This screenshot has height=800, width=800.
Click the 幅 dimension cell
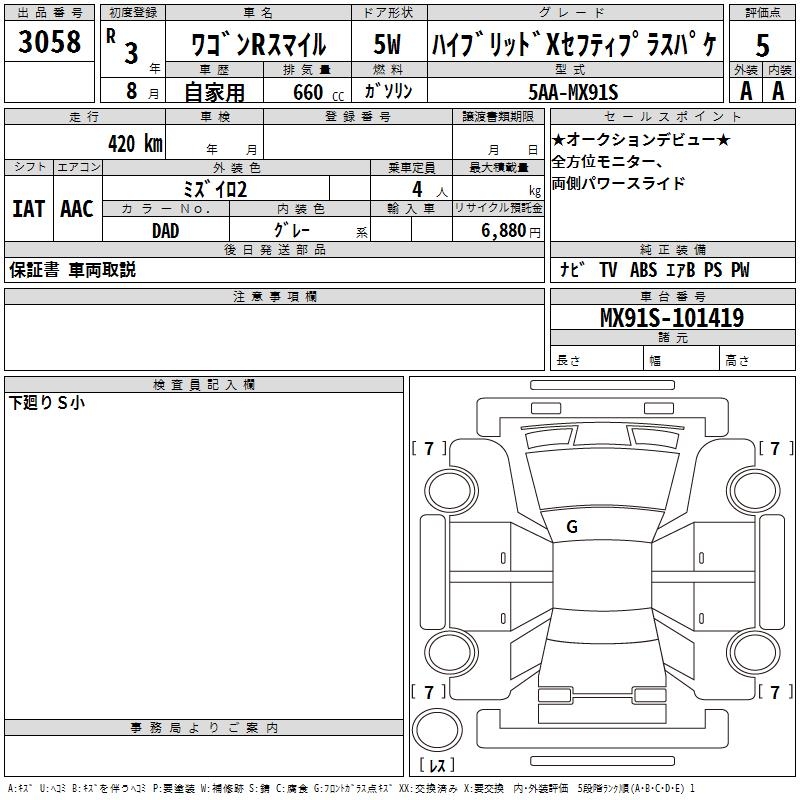click(x=682, y=360)
